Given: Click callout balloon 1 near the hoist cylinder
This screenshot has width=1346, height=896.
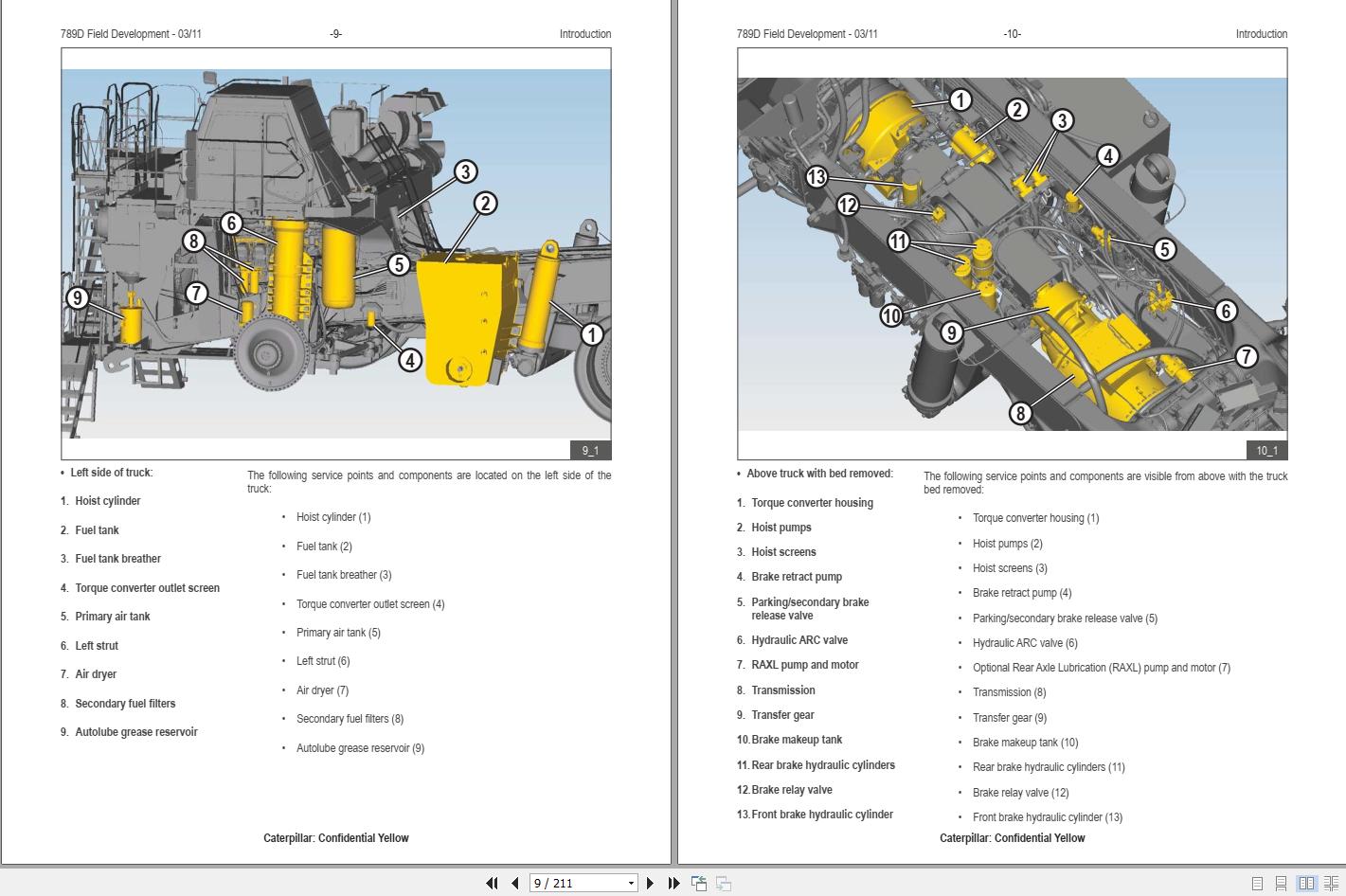Looking at the screenshot, I should (592, 333).
